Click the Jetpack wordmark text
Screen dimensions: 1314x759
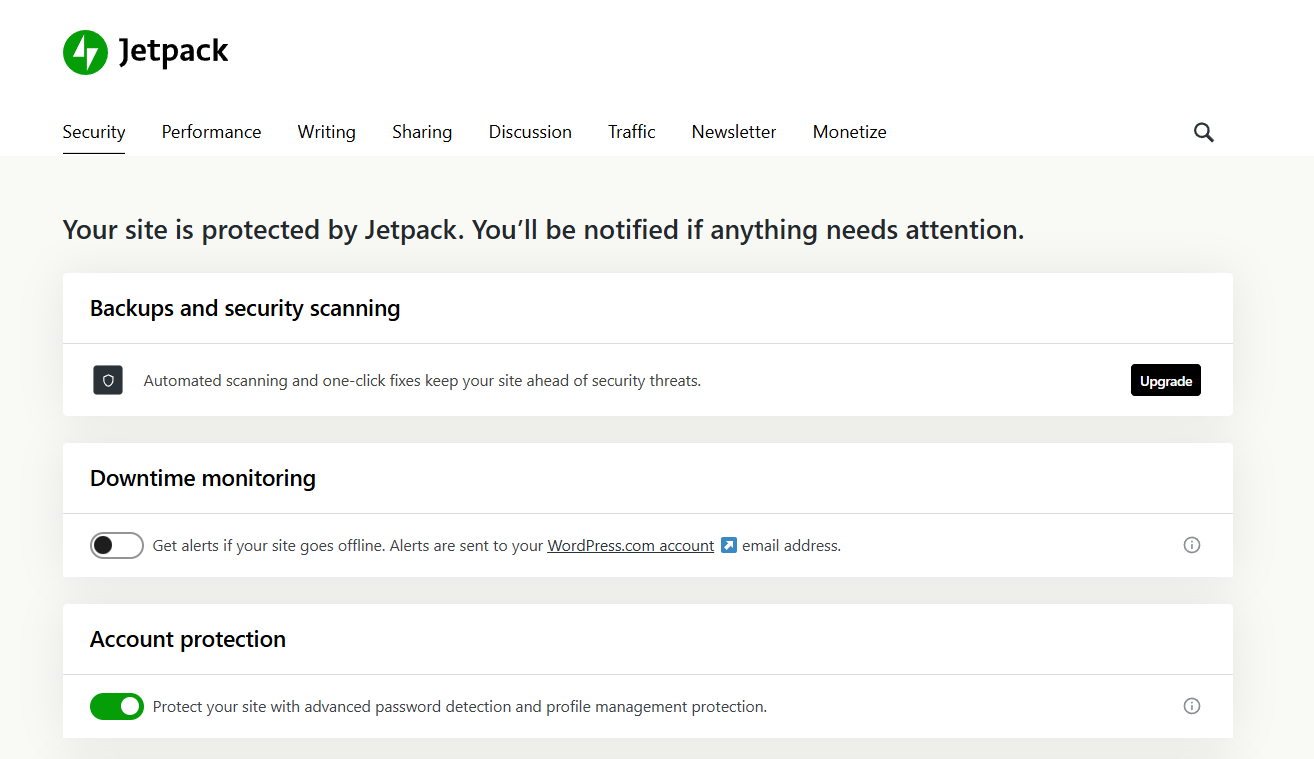click(174, 51)
